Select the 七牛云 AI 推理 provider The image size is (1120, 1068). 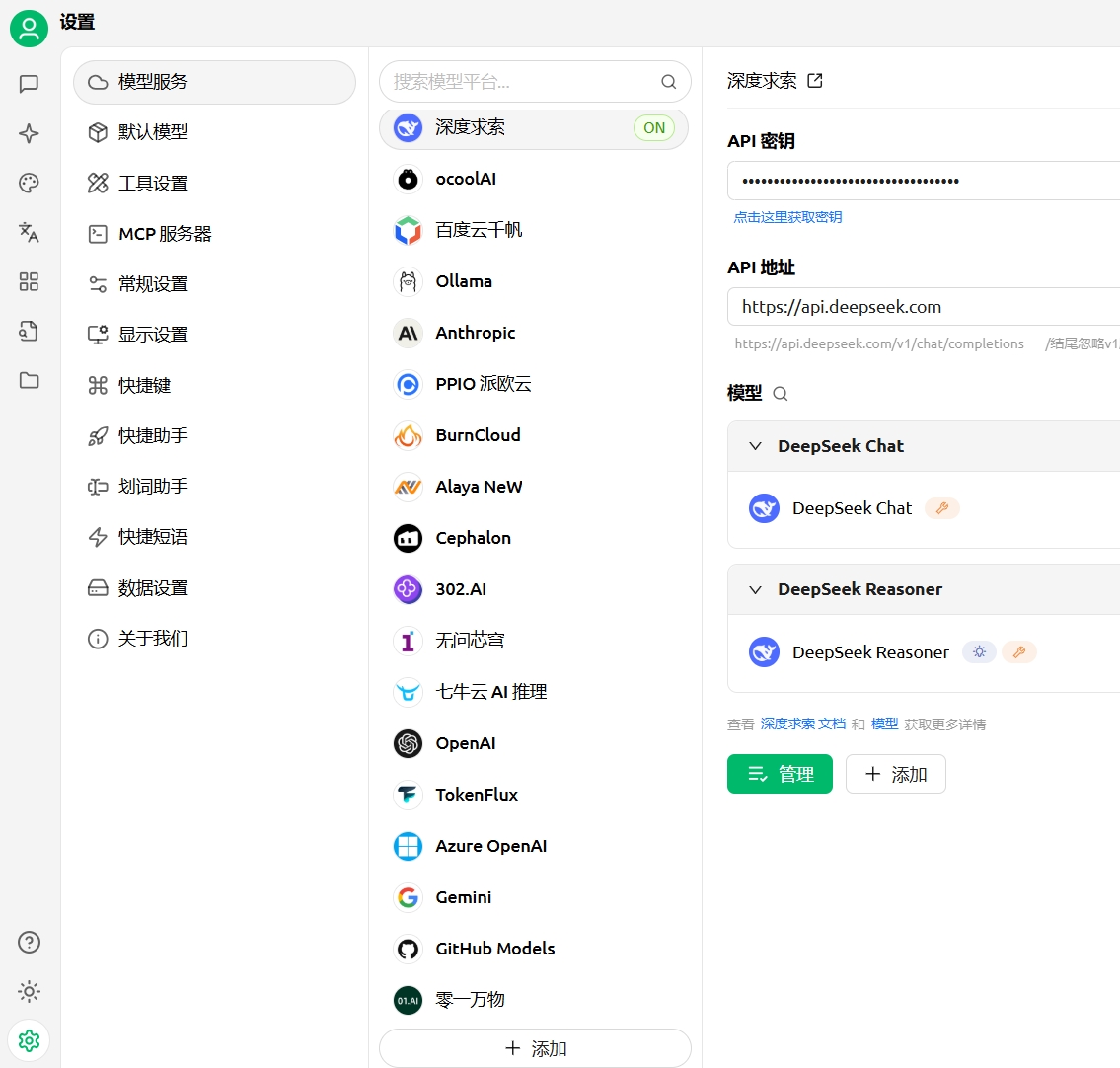click(534, 692)
